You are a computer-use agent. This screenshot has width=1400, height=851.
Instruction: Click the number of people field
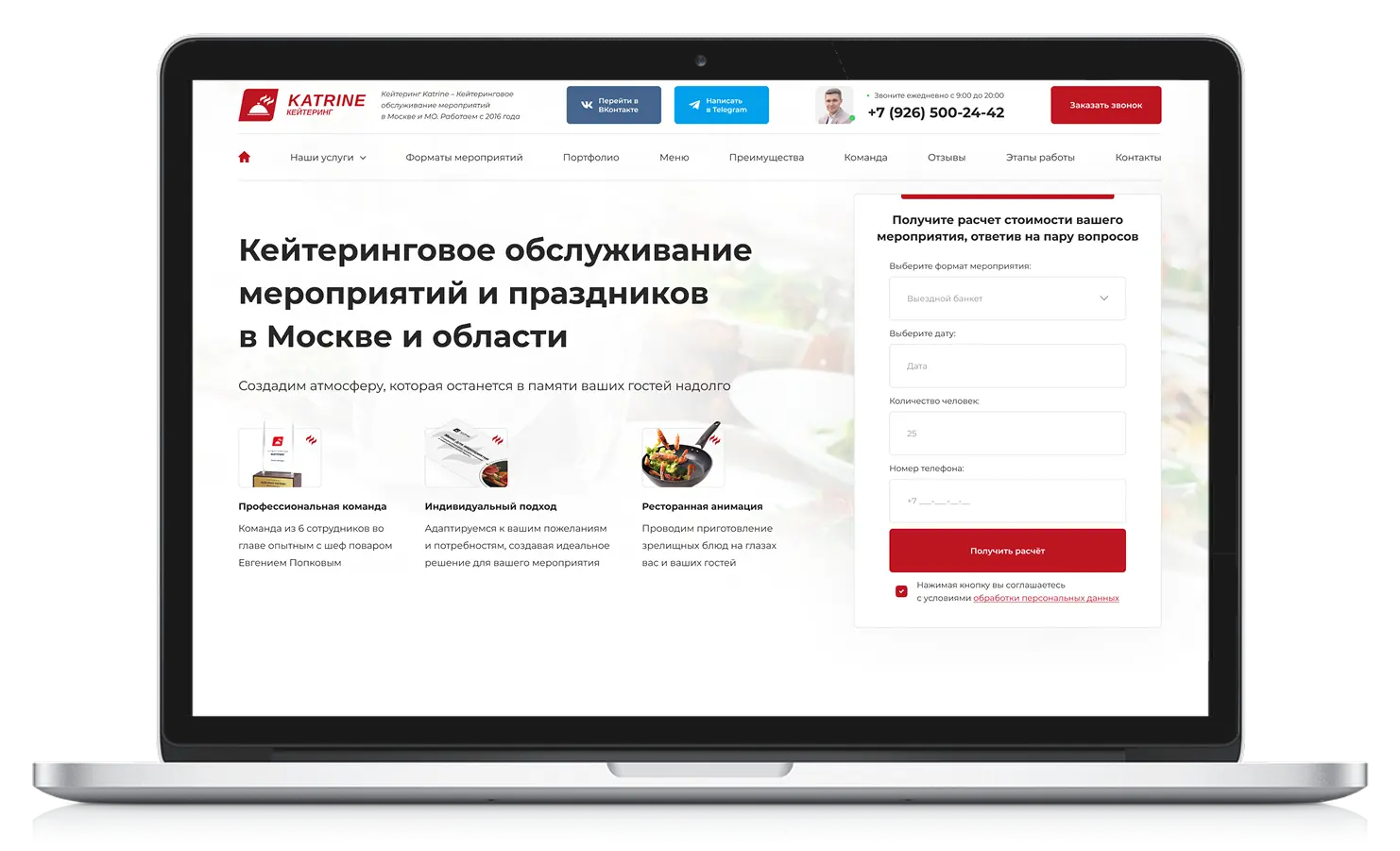click(1007, 434)
